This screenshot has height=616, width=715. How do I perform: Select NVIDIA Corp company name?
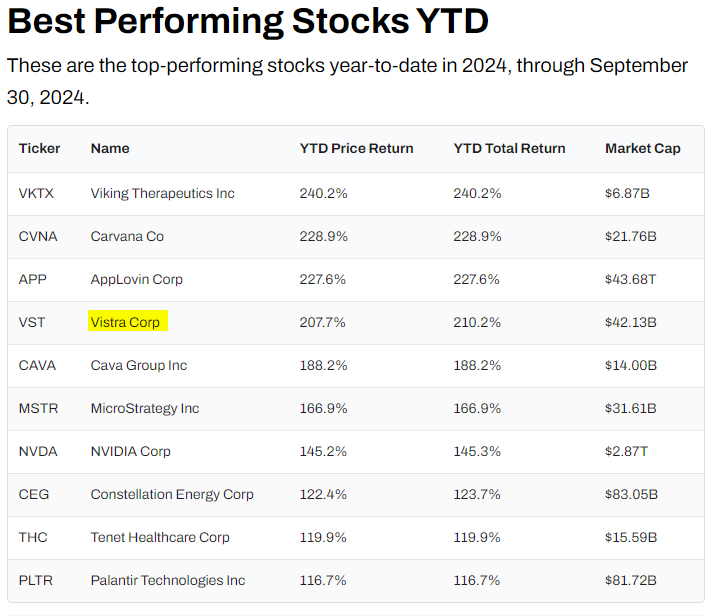coord(130,451)
